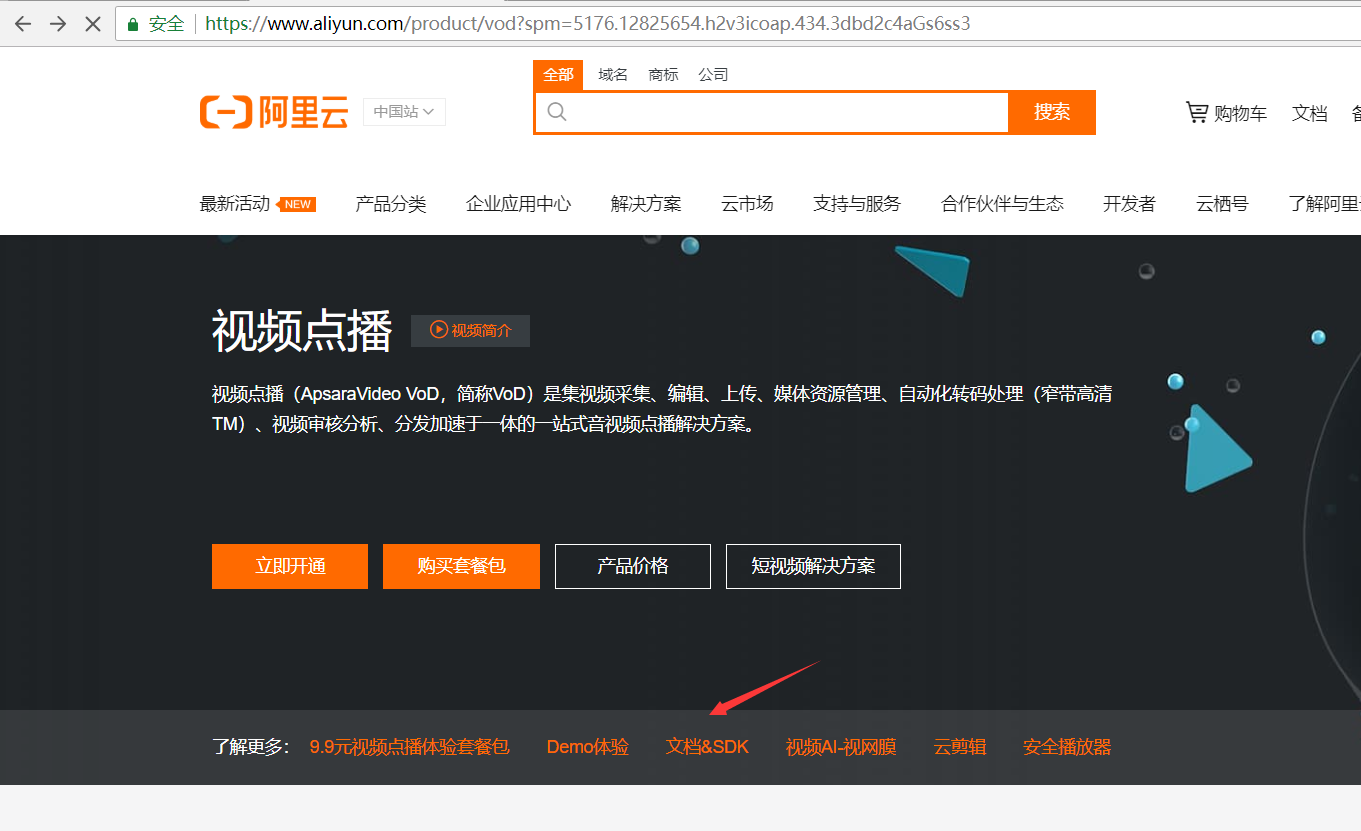Open the 合作伙伴与生态 menu
The width and height of the screenshot is (1361, 831).
[x=1002, y=204]
